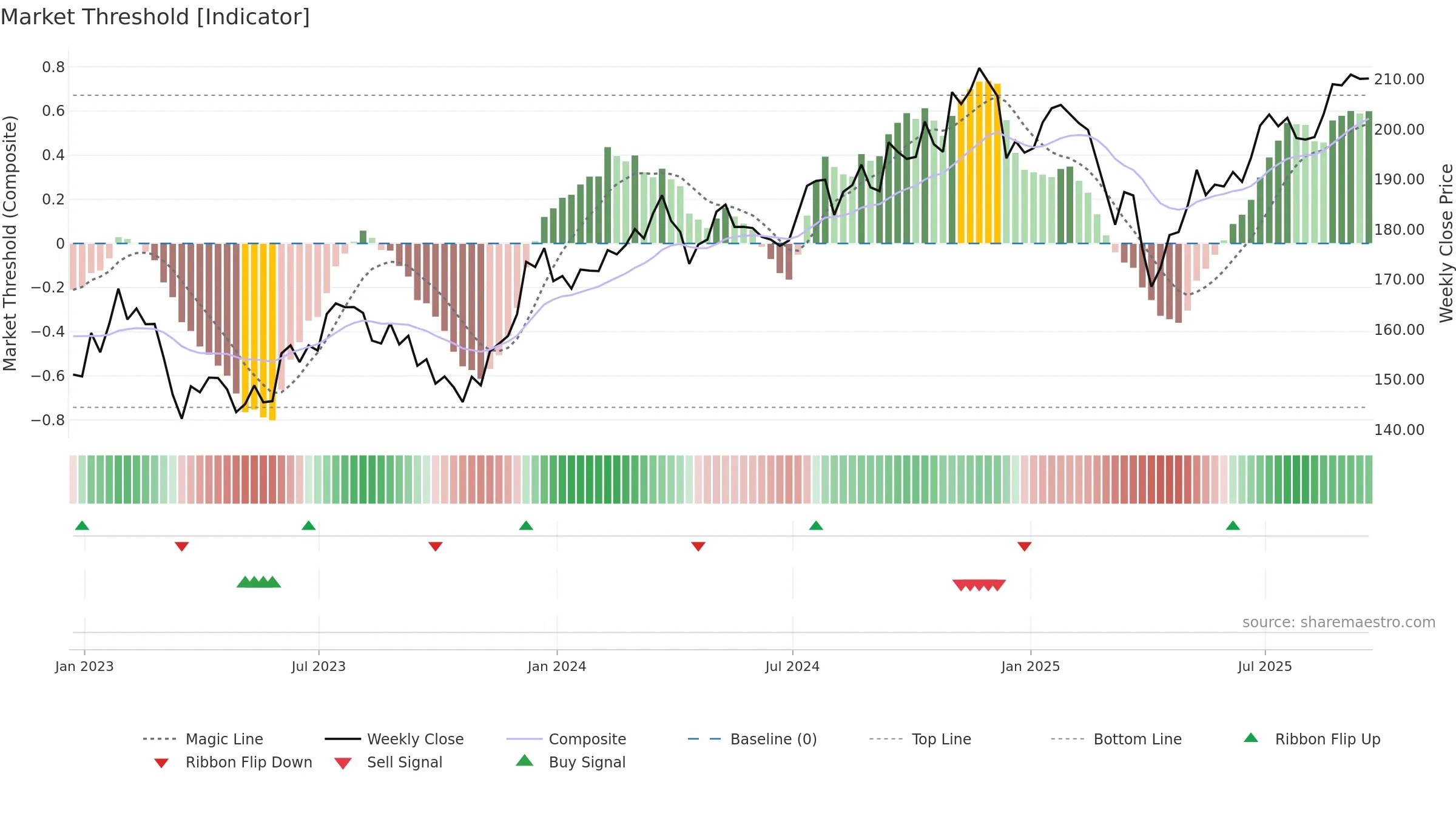Viewport: 1456px width, 819px height.
Task: Click the Jan 2024 x-axis label
Action: pos(557,666)
